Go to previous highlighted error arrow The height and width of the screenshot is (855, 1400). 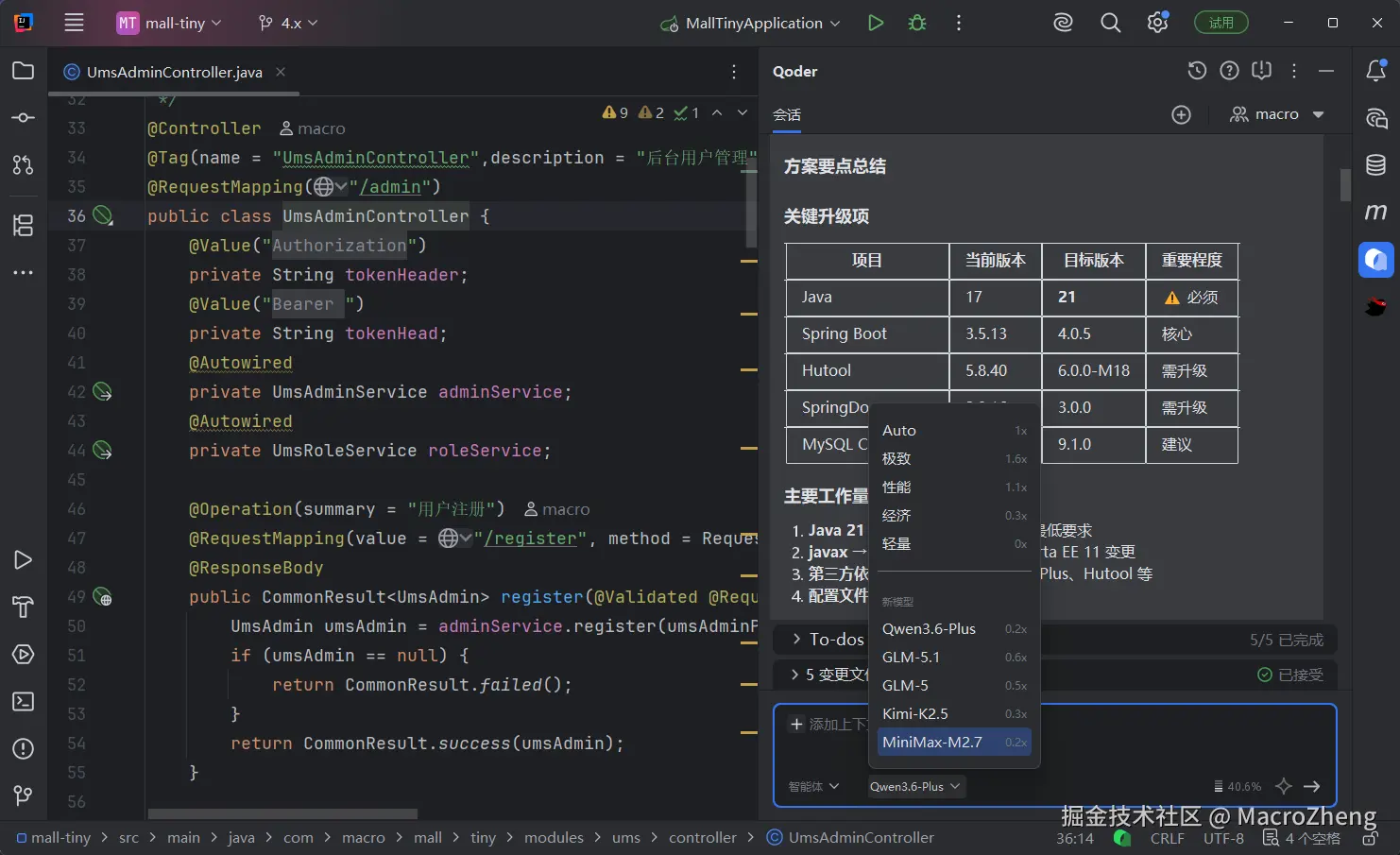(x=717, y=112)
